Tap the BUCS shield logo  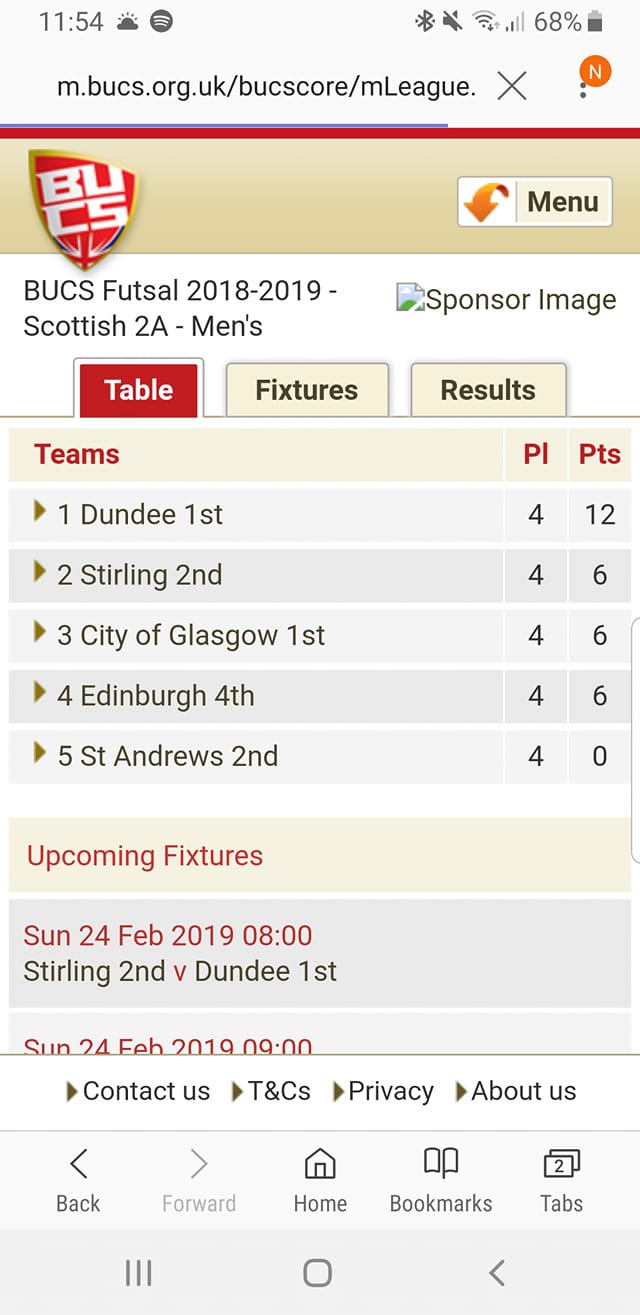click(83, 208)
